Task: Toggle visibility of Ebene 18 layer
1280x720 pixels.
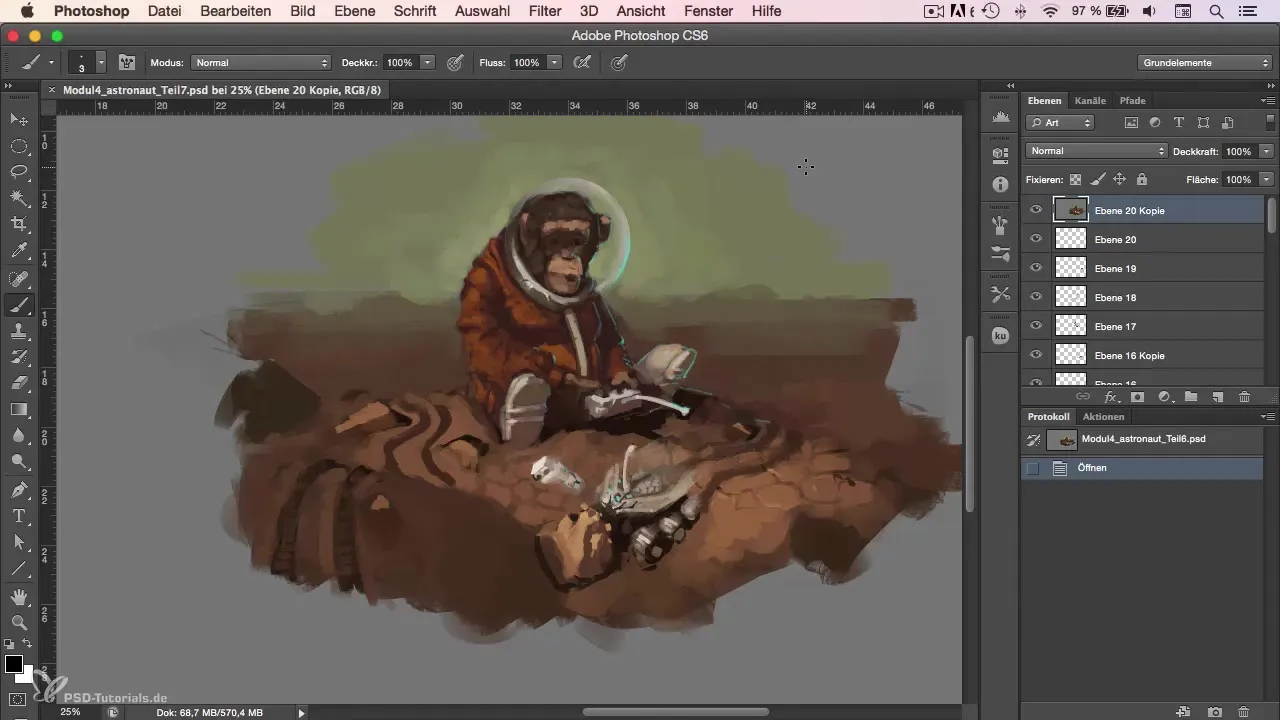Action: click(1036, 297)
